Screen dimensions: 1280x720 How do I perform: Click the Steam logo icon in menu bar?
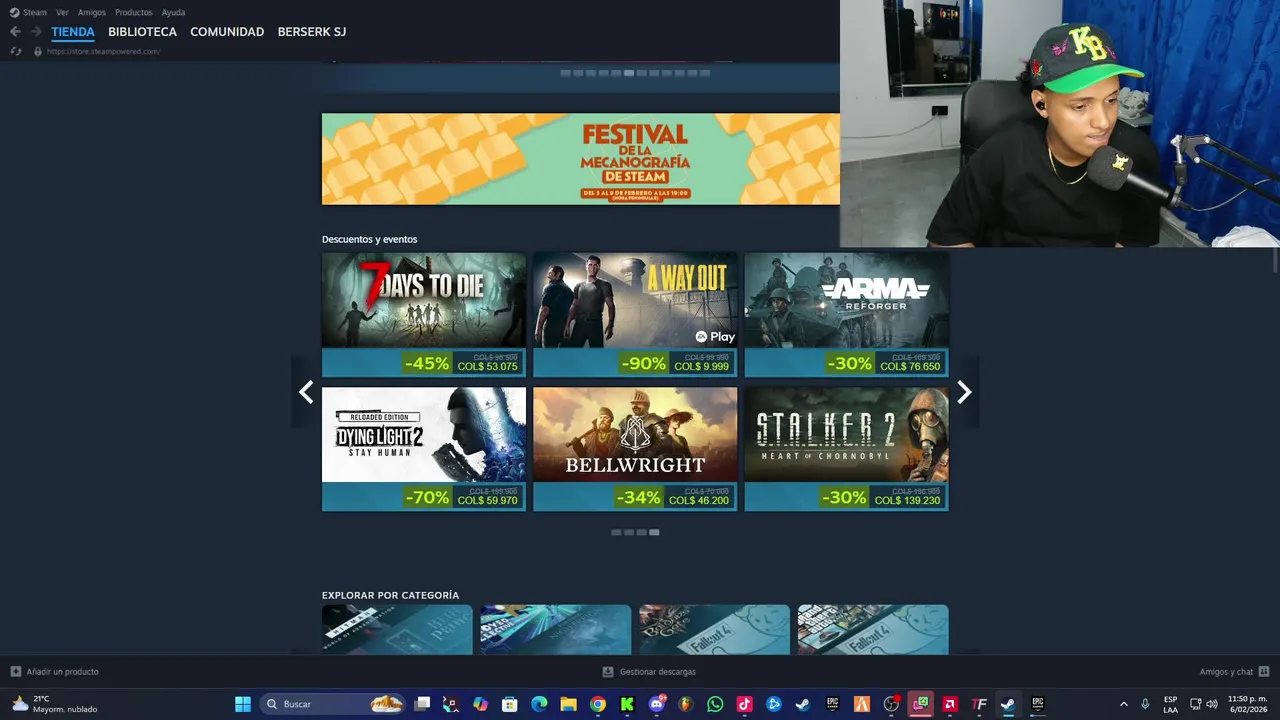coord(14,12)
